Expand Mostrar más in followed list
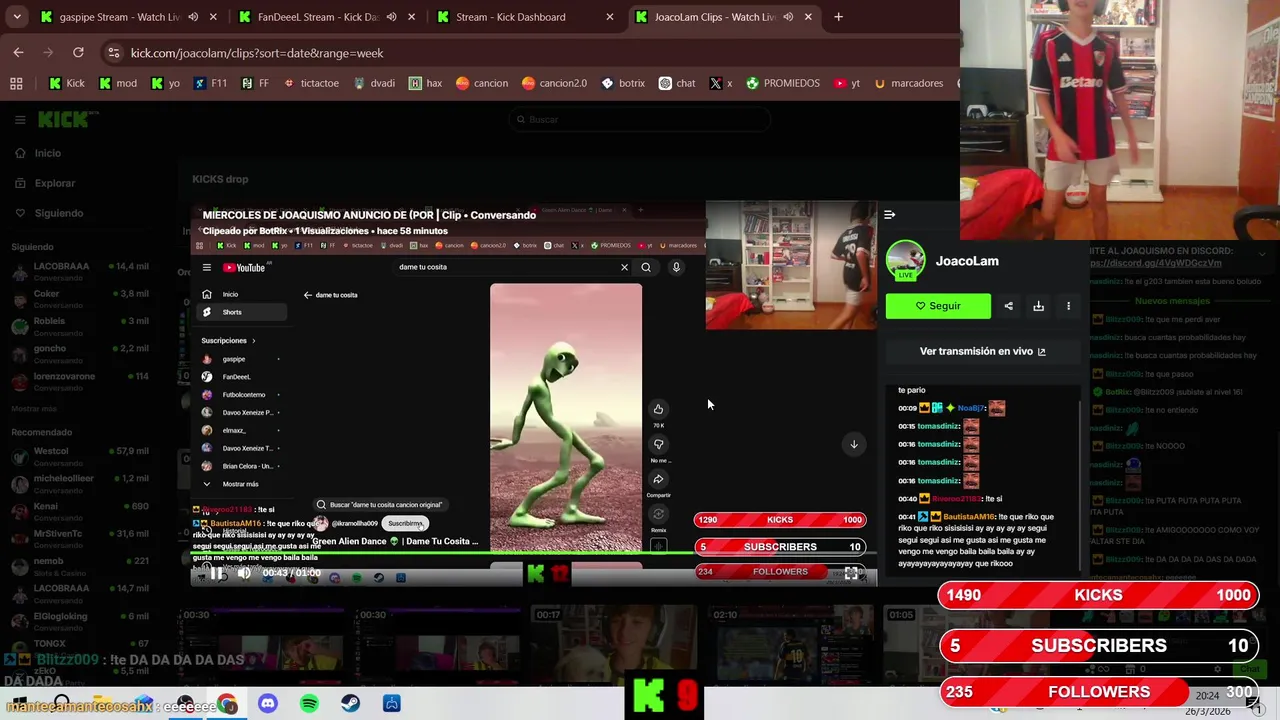The width and height of the screenshot is (1280, 720). click(34, 409)
